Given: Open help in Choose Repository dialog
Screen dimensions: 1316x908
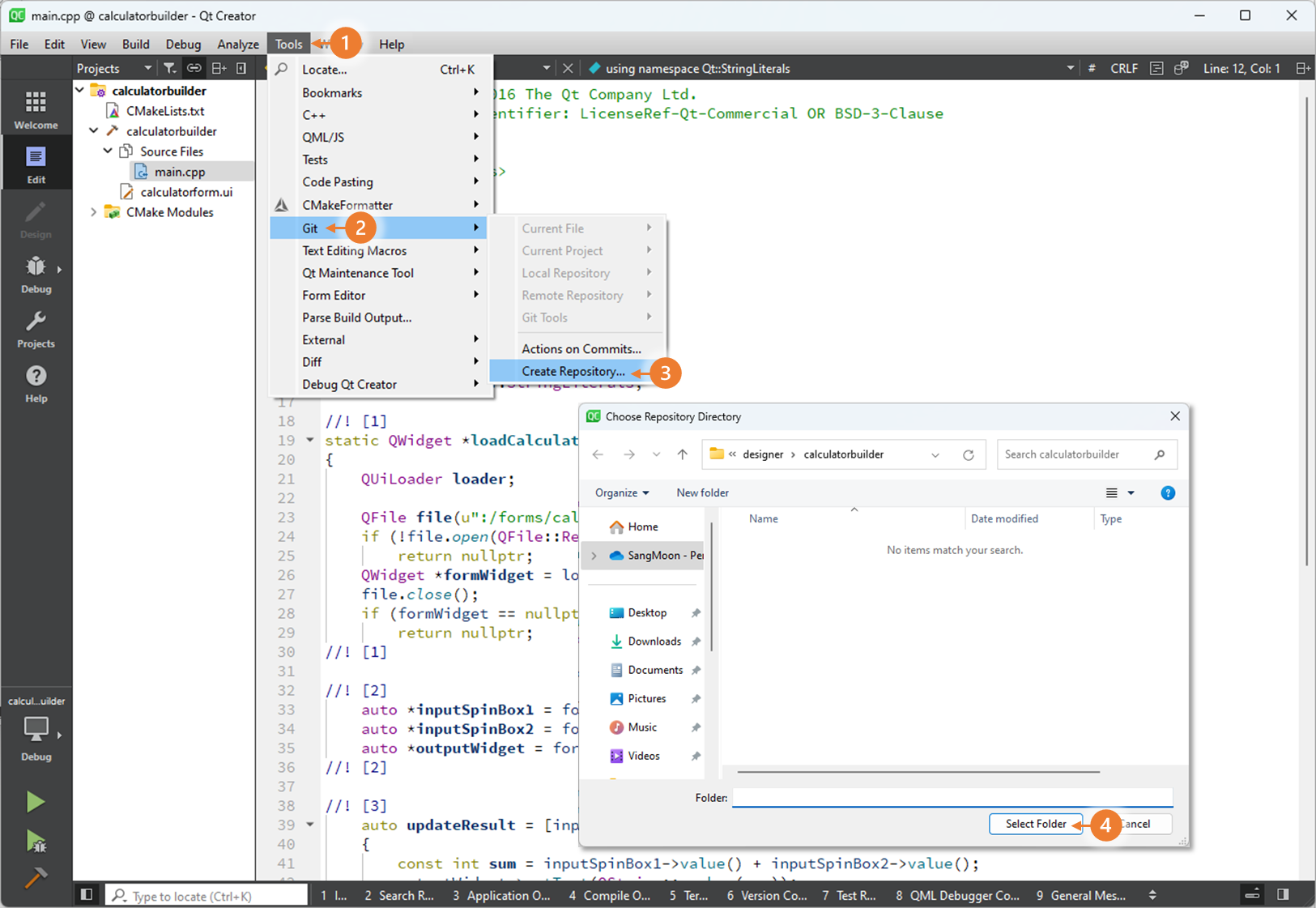Looking at the screenshot, I should pos(1168,492).
